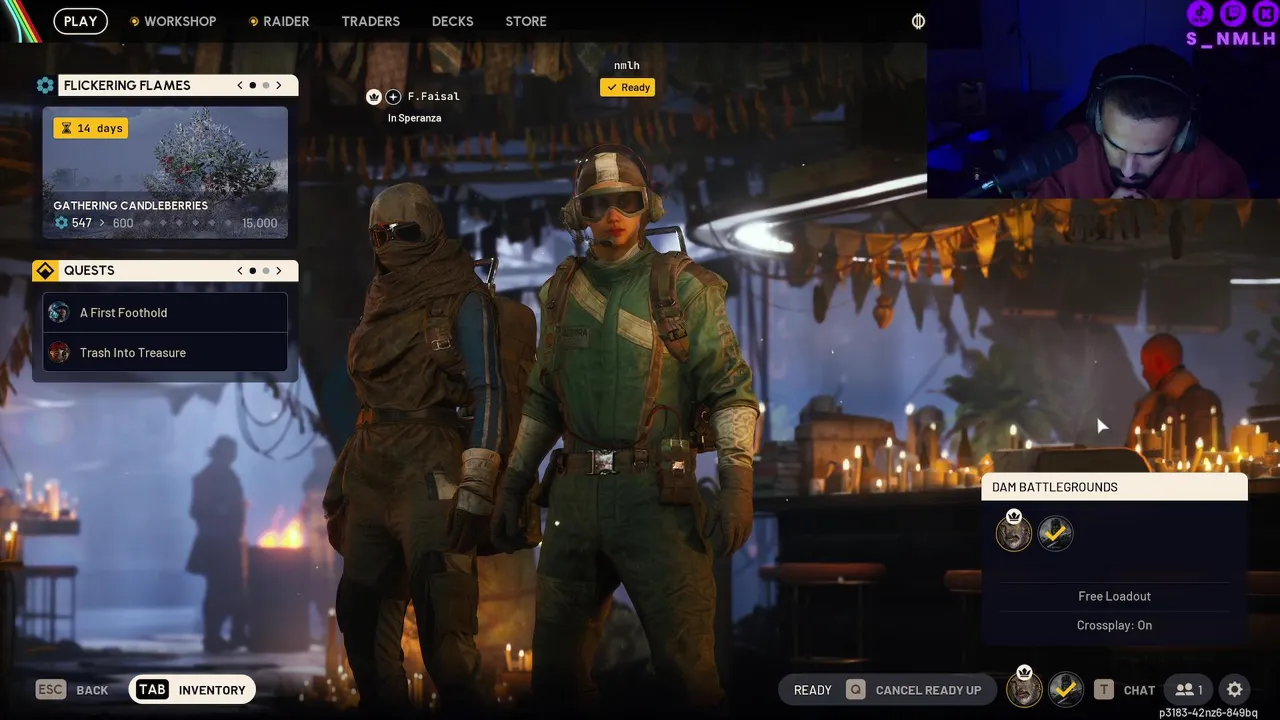The image size is (1280, 720).
Task: Click the streamer webcam feed
Action: coord(1103,100)
